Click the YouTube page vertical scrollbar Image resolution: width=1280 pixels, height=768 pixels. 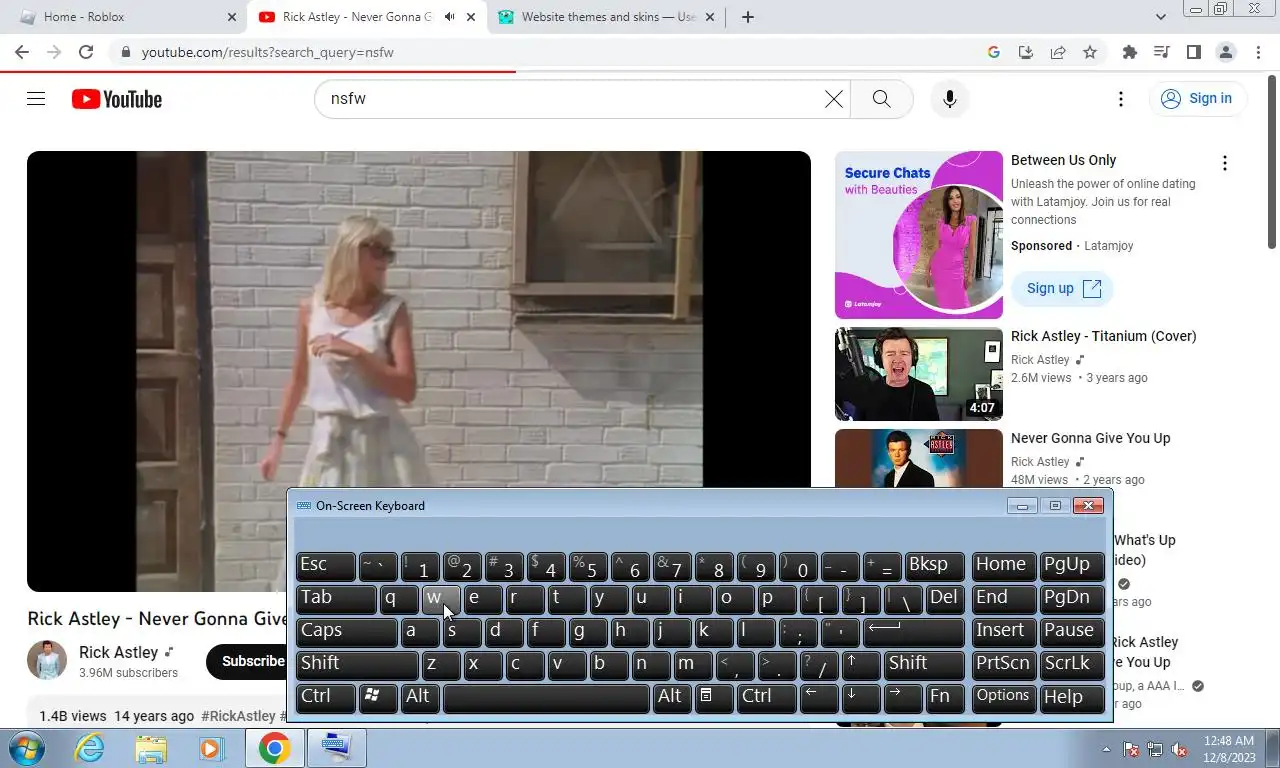click(1272, 160)
